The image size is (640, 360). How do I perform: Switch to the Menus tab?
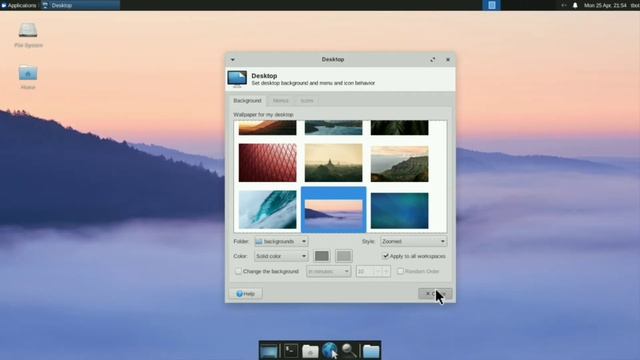pos(280,100)
